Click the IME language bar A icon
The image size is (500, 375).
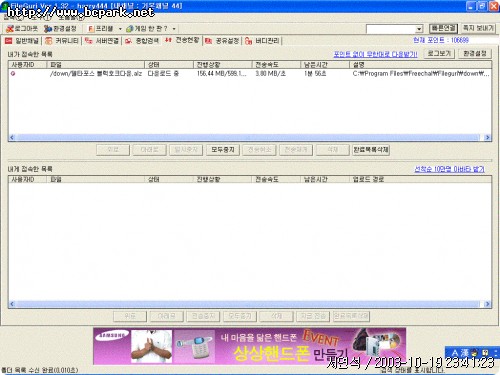pos(455,352)
